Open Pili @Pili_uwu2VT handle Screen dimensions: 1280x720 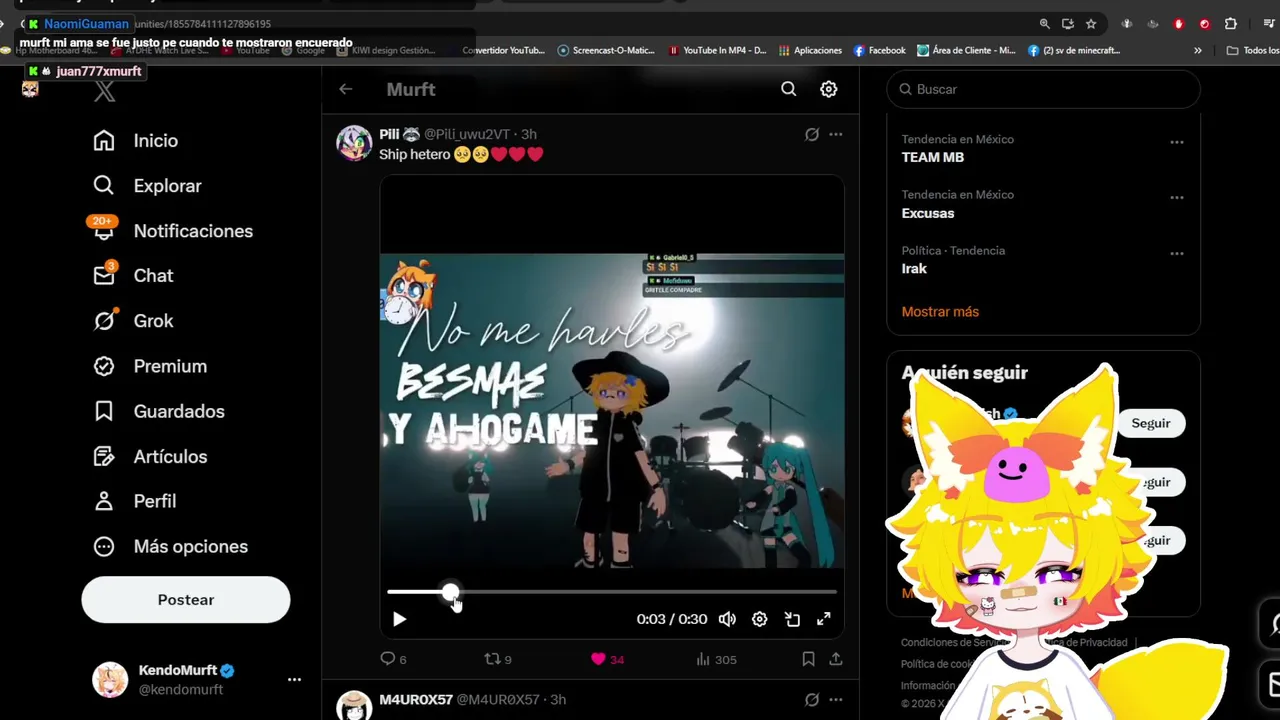pyautogui.click(x=467, y=134)
